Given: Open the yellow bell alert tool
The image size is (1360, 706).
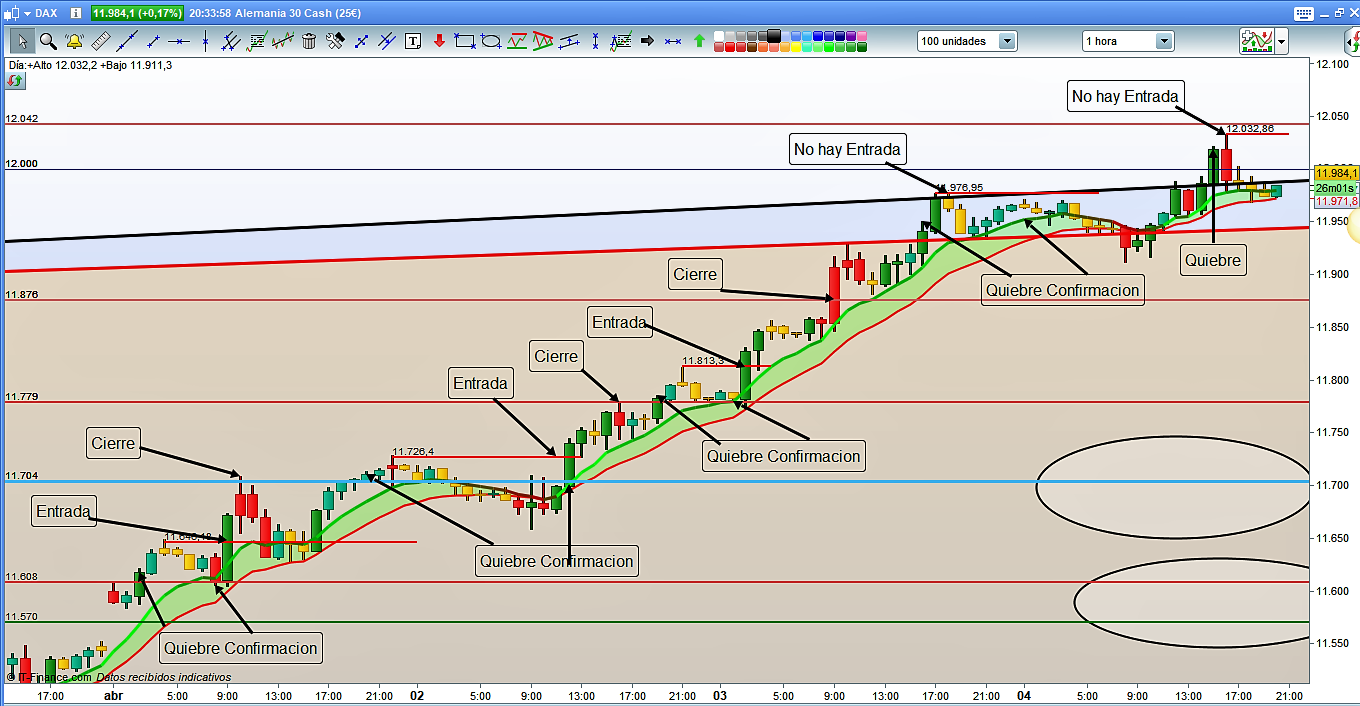Looking at the screenshot, I should (74, 41).
